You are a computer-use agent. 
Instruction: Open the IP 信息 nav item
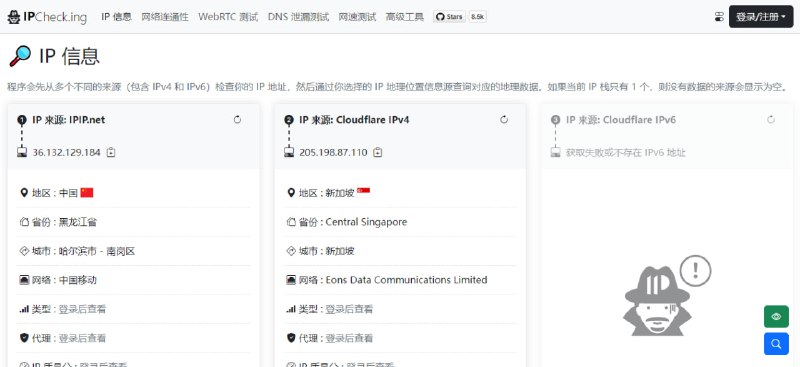116,17
